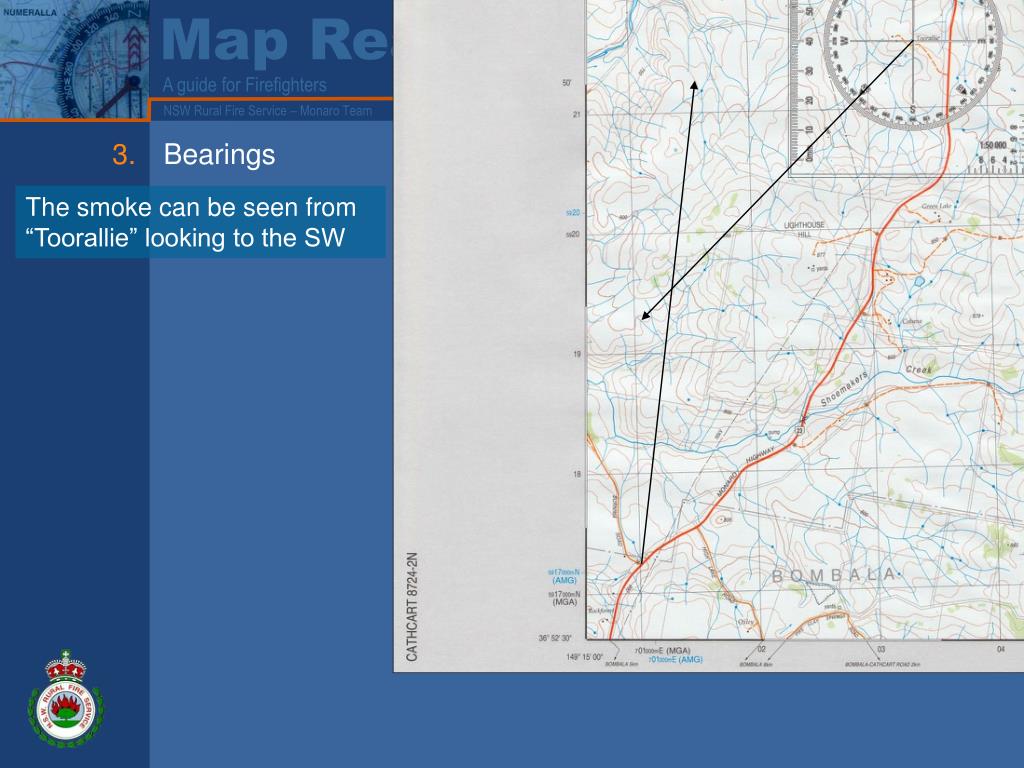Click the longitude label 149° 15' 00"
1024x768 pixels.
click(x=584, y=657)
